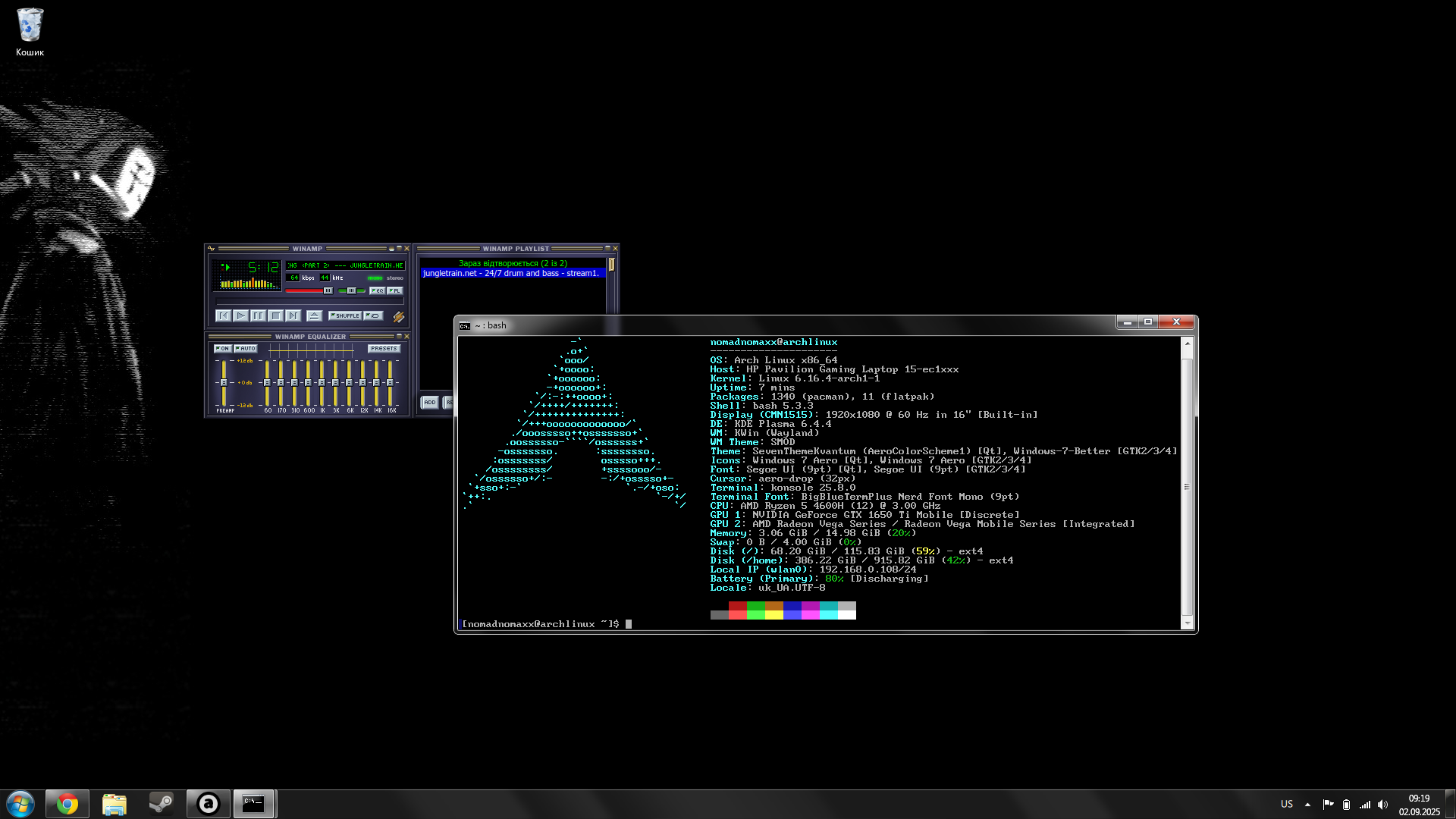Click the playlist ADD button
1456x819 pixels.
pyautogui.click(x=430, y=403)
